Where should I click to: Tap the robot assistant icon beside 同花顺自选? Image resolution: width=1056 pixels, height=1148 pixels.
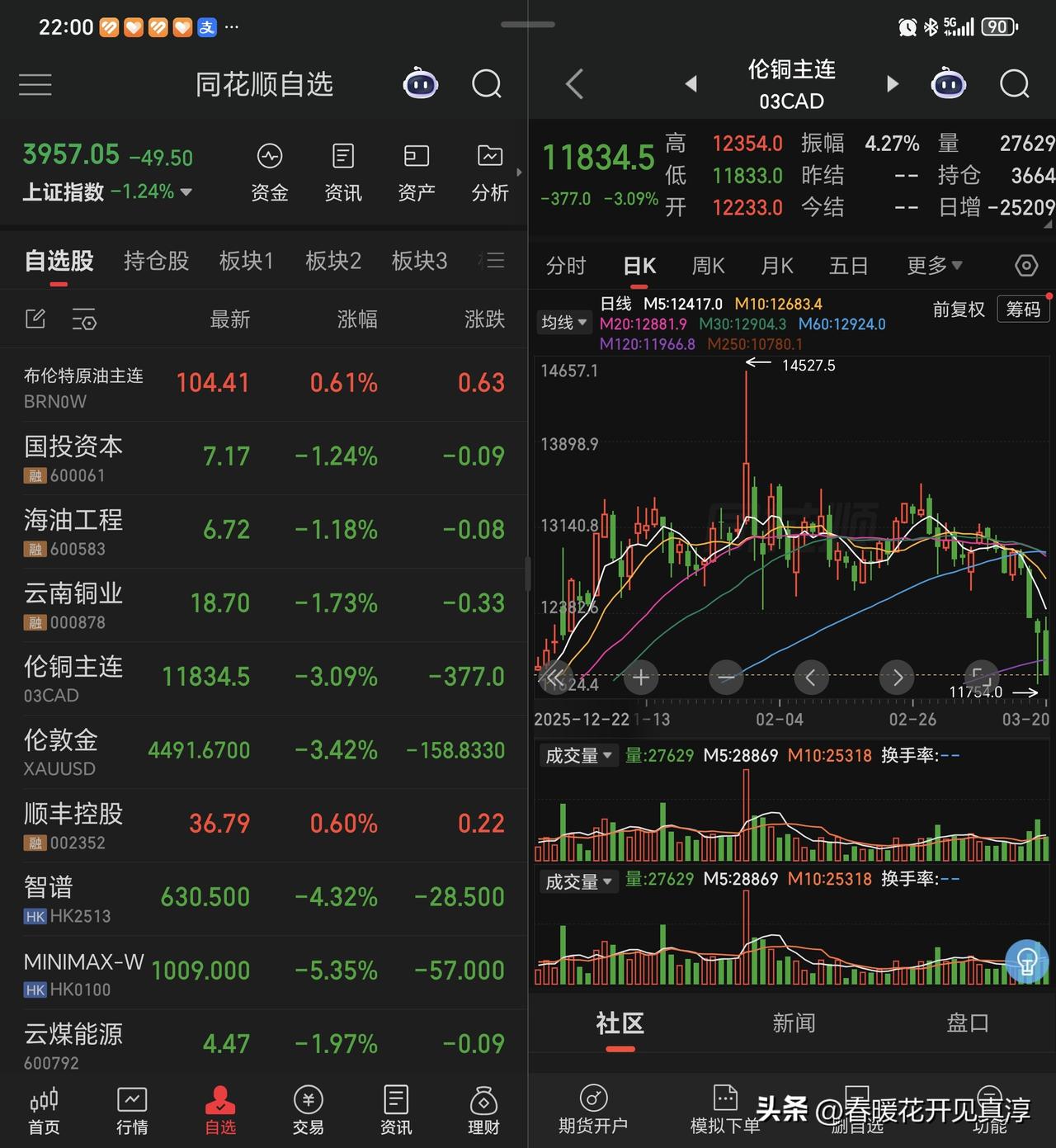coord(420,83)
